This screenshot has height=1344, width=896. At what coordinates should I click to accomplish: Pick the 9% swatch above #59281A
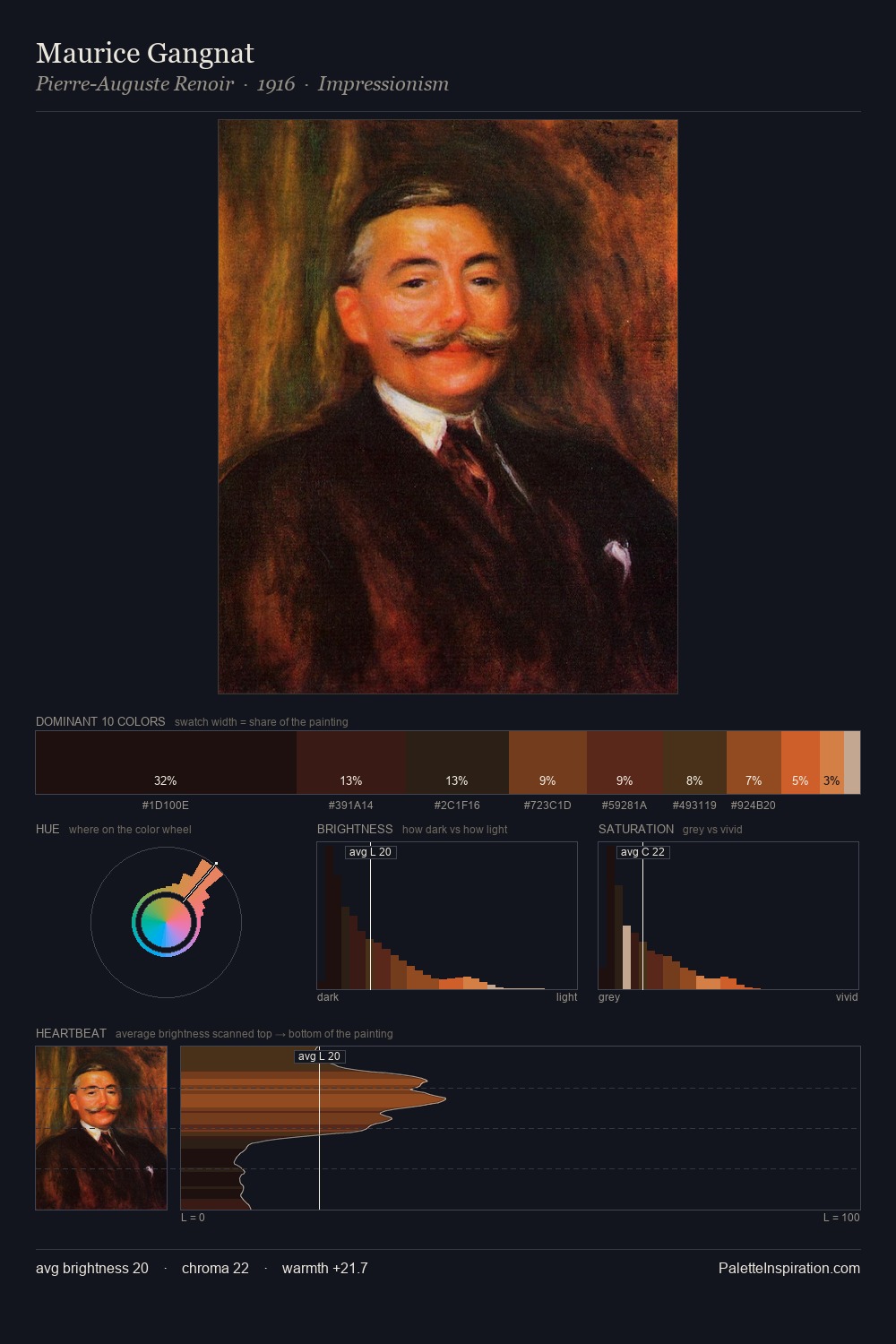tap(625, 762)
